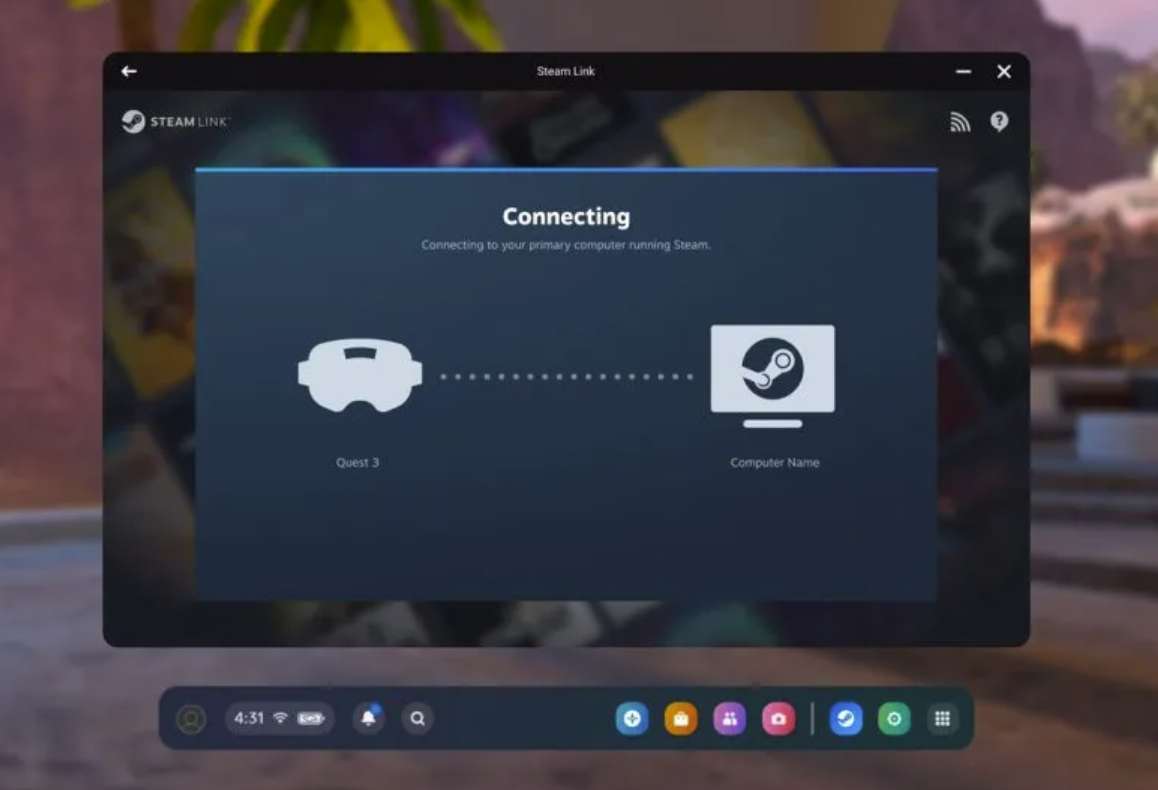Open notifications via the bell icon
1158x790 pixels.
[369, 718]
